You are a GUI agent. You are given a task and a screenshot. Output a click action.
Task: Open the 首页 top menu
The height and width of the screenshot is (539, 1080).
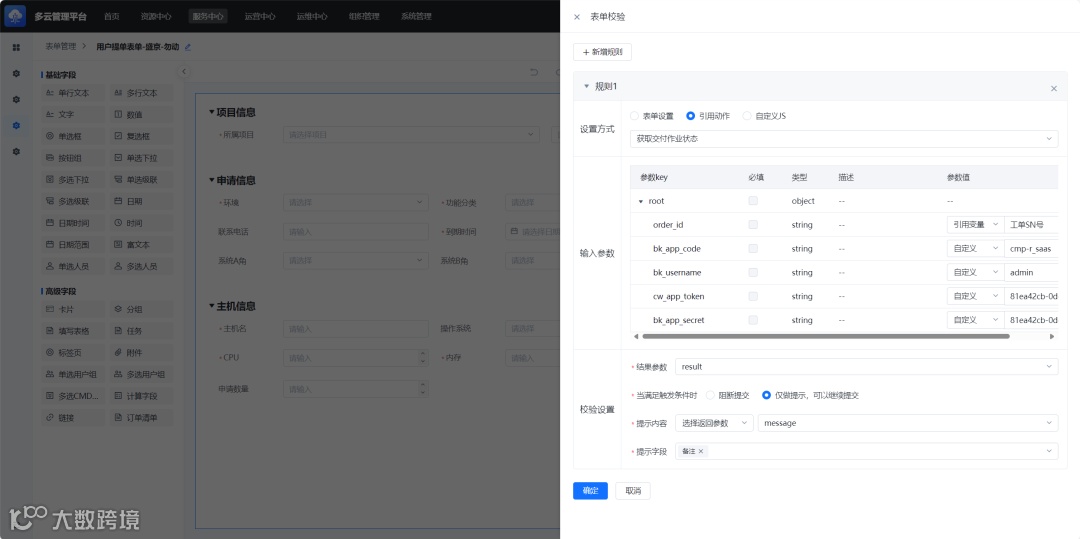111,17
